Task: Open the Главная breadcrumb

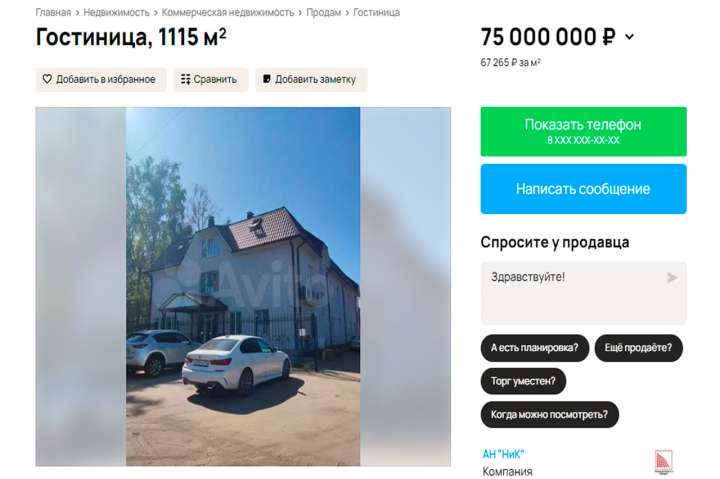Action: [53, 12]
